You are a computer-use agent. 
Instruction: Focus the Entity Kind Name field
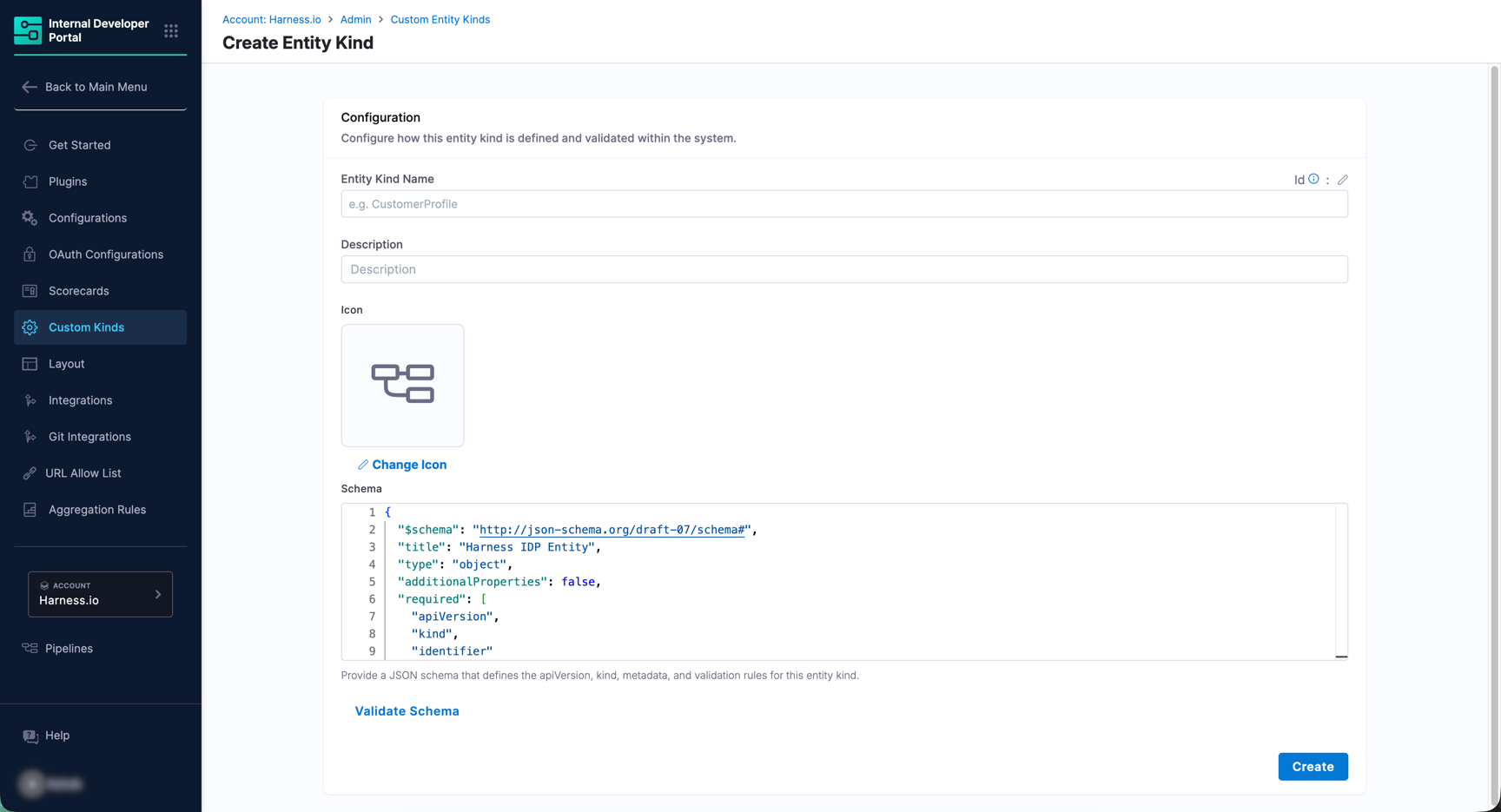(843, 204)
